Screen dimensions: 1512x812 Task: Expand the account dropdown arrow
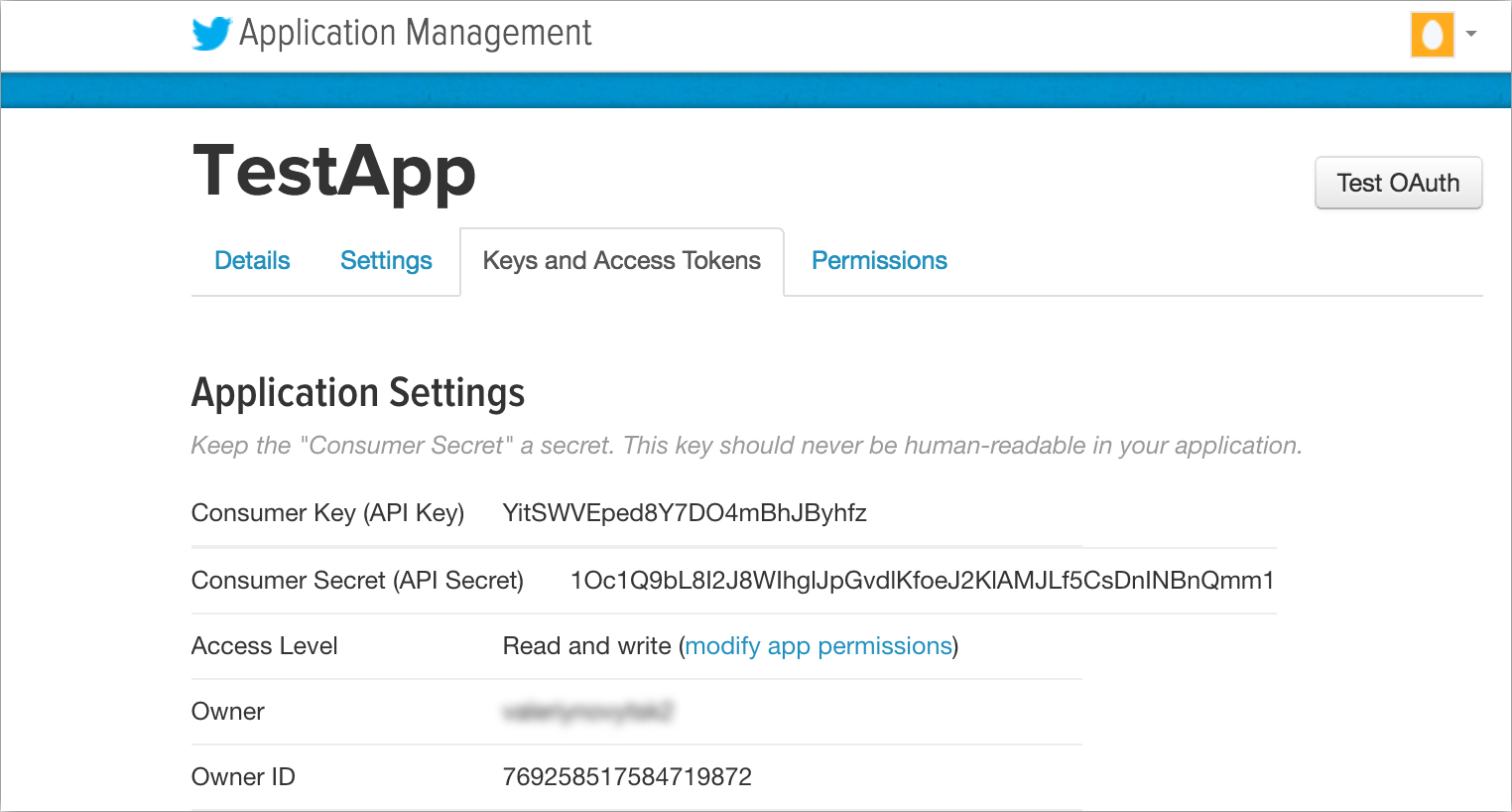coord(1471,34)
